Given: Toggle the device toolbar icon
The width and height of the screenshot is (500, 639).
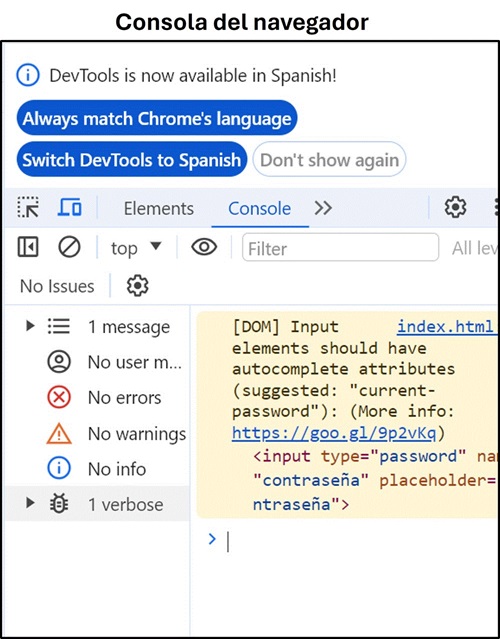Looking at the screenshot, I should pos(70,208).
